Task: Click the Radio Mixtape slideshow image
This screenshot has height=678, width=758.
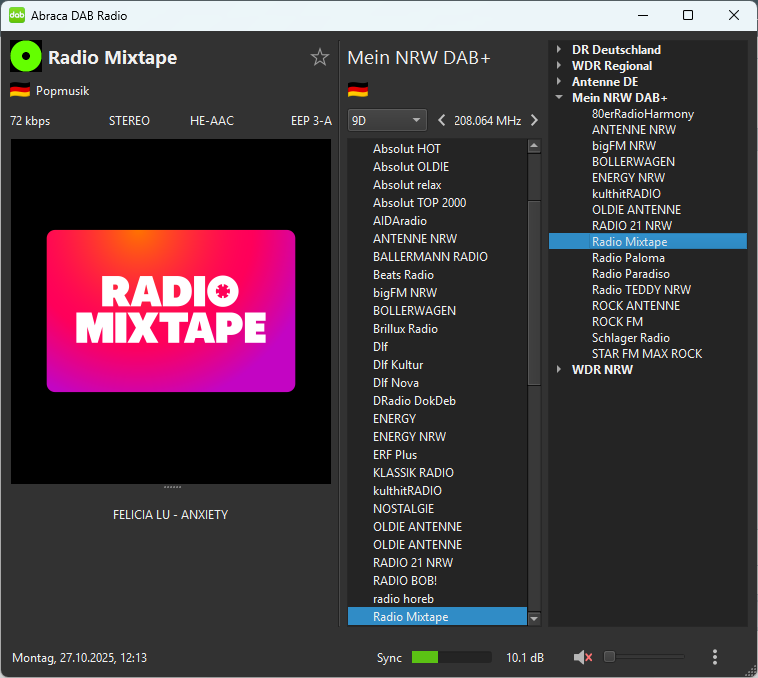Action: 171,311
